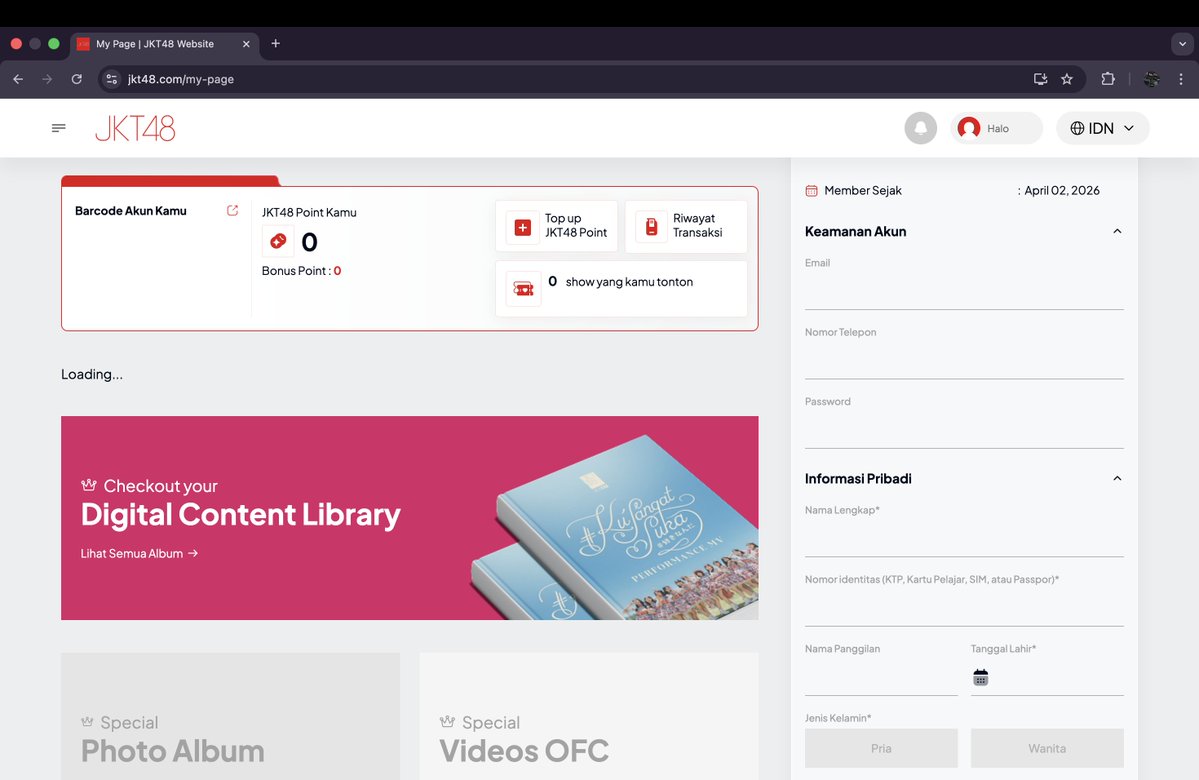1199x780 pixels.
Task: Go back in browser history
Action: pyautogui.click(x=18, y=79)
